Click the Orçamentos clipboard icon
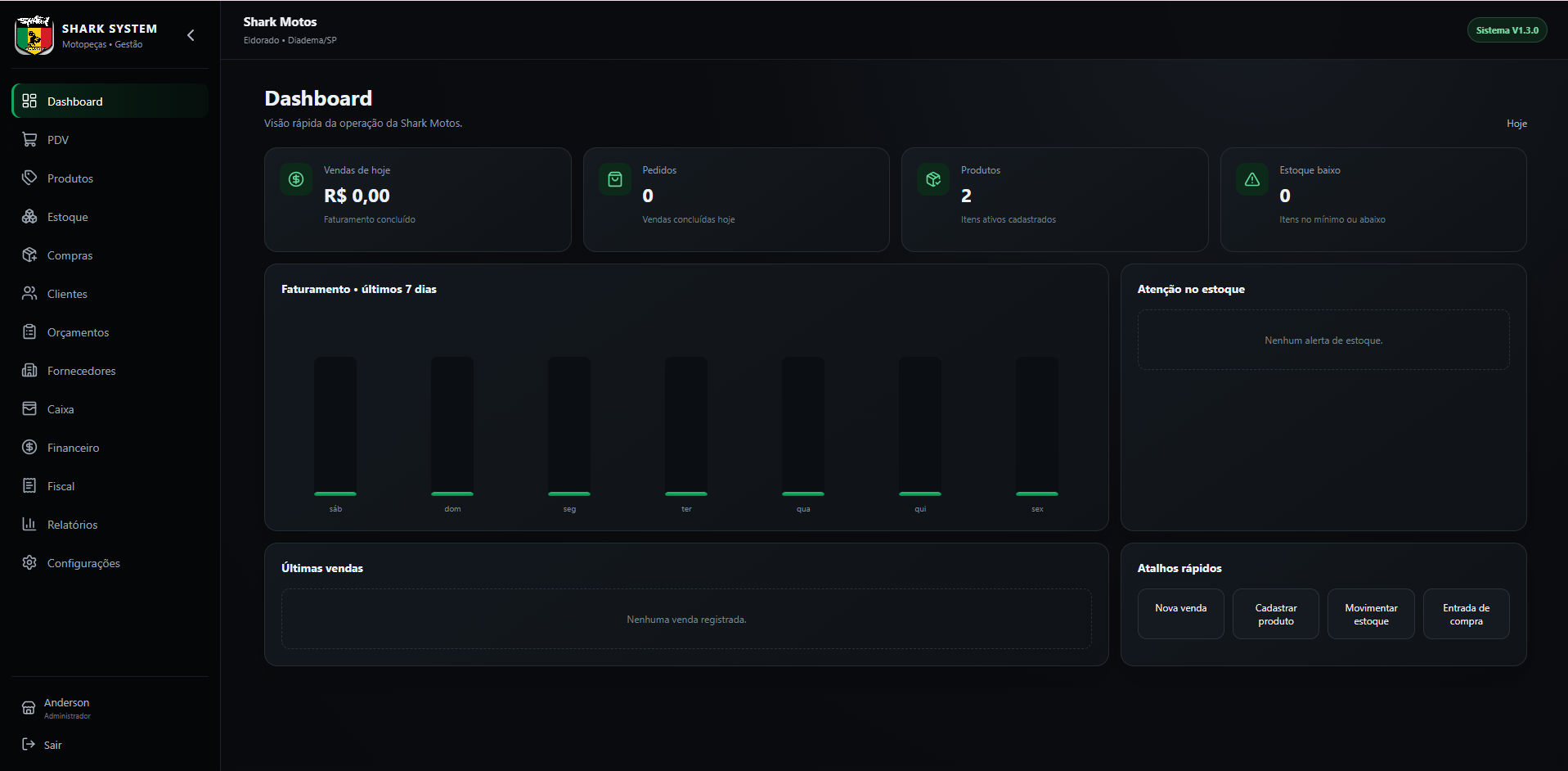The width and height of the screenshot is (1568, 771). pos(29,331)
